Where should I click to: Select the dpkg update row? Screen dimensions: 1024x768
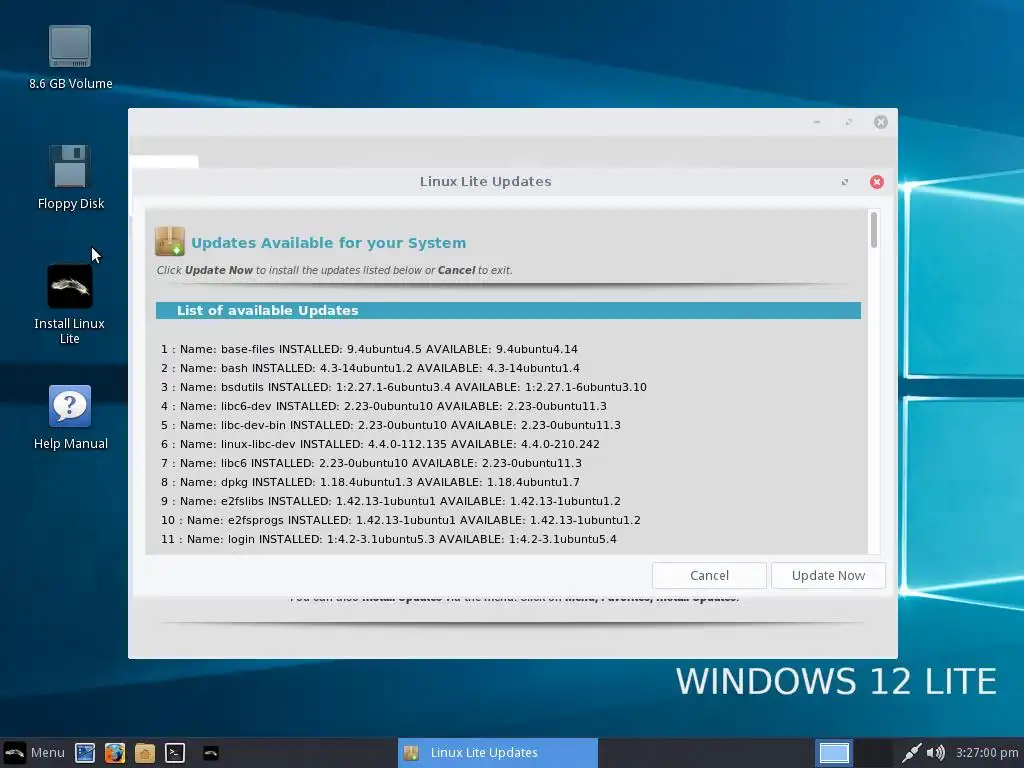point(370,481)
